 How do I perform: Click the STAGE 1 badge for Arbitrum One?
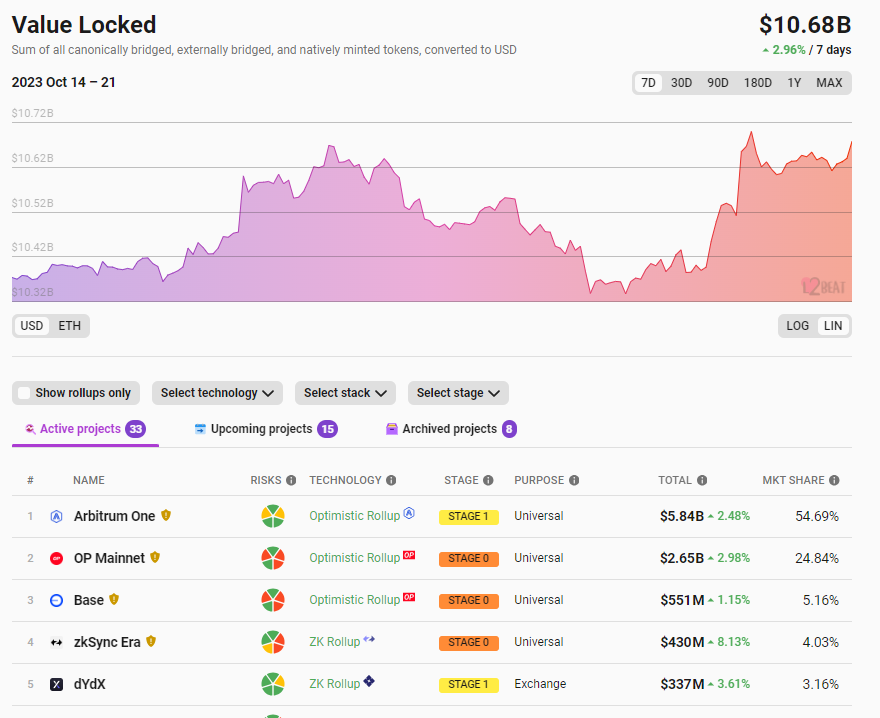click(x=468, y=516)
